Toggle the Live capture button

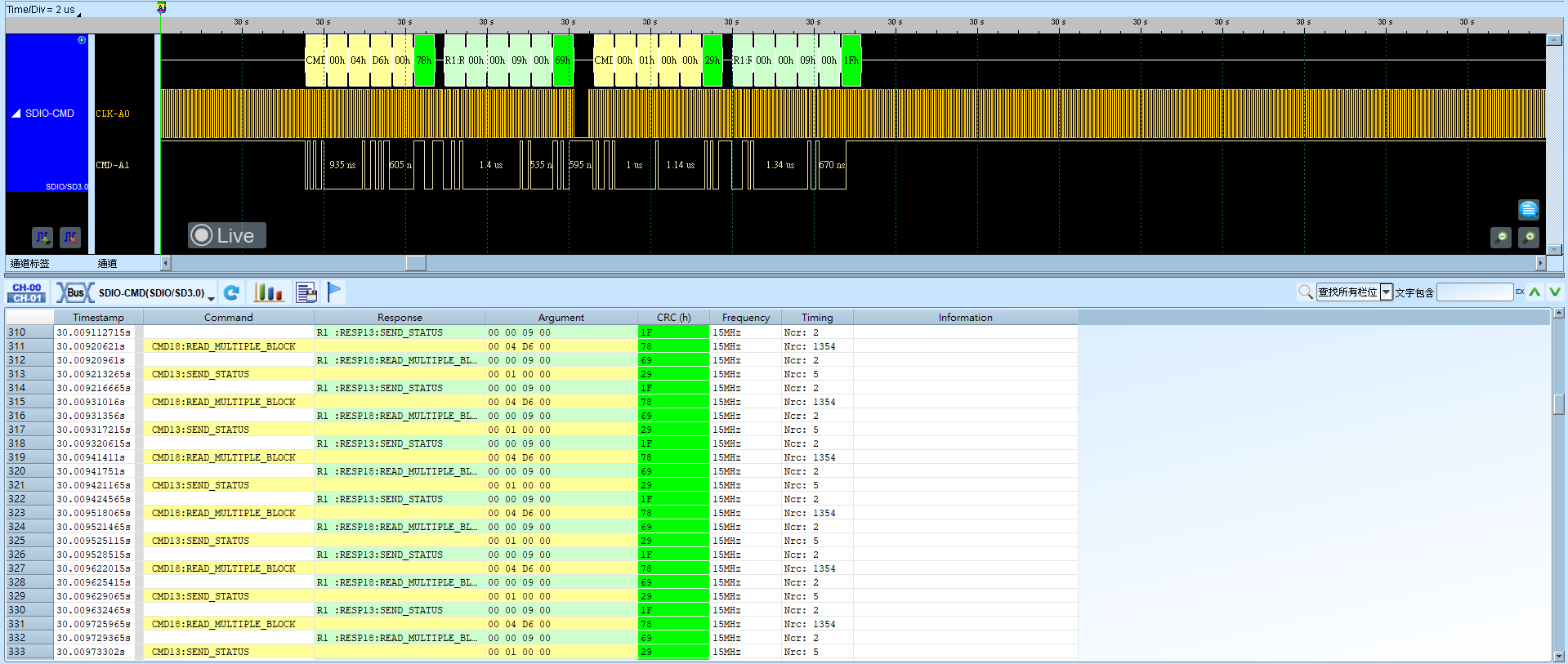coord(227,235)
